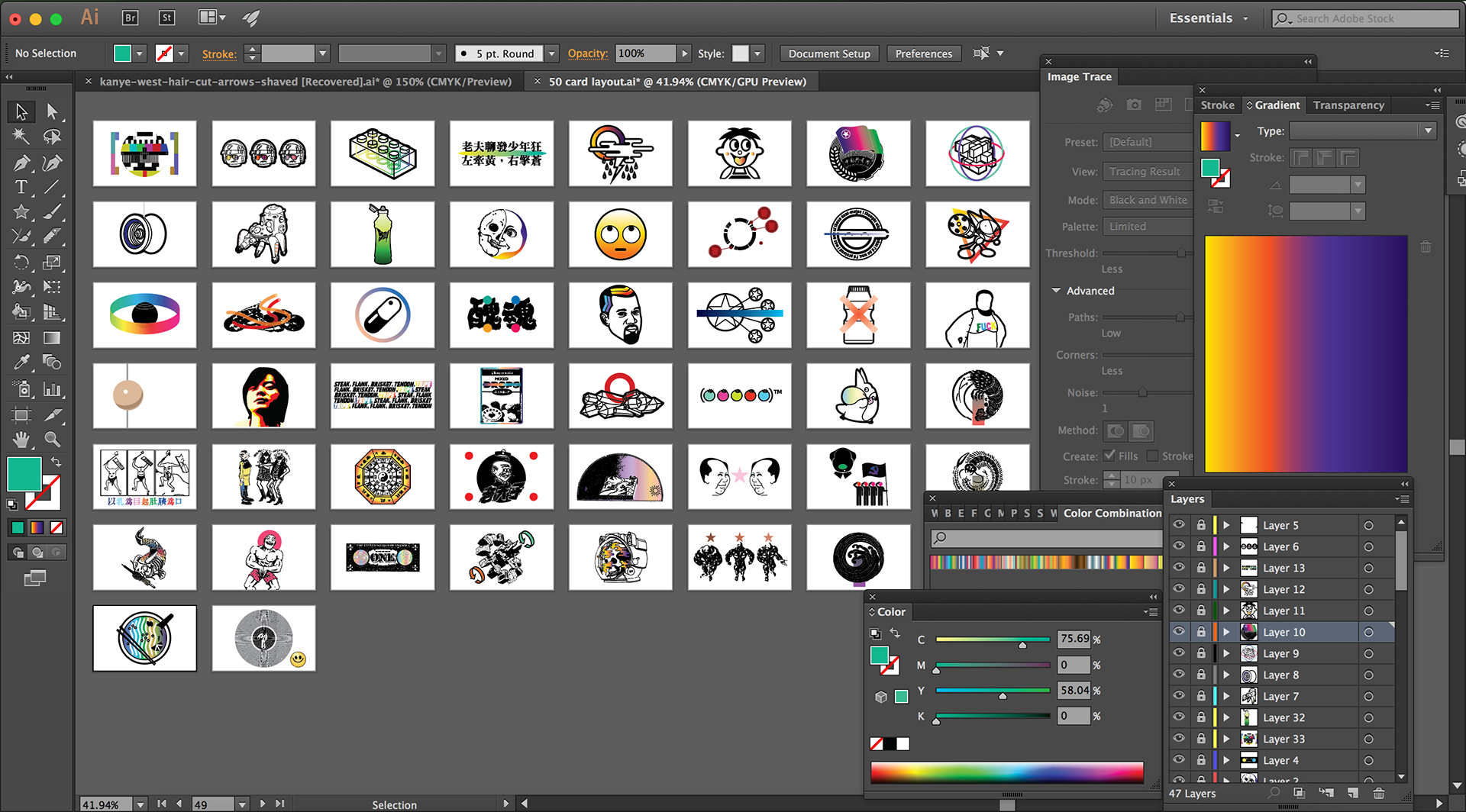Go to next artboard arrow

click(x=263, y=804)
